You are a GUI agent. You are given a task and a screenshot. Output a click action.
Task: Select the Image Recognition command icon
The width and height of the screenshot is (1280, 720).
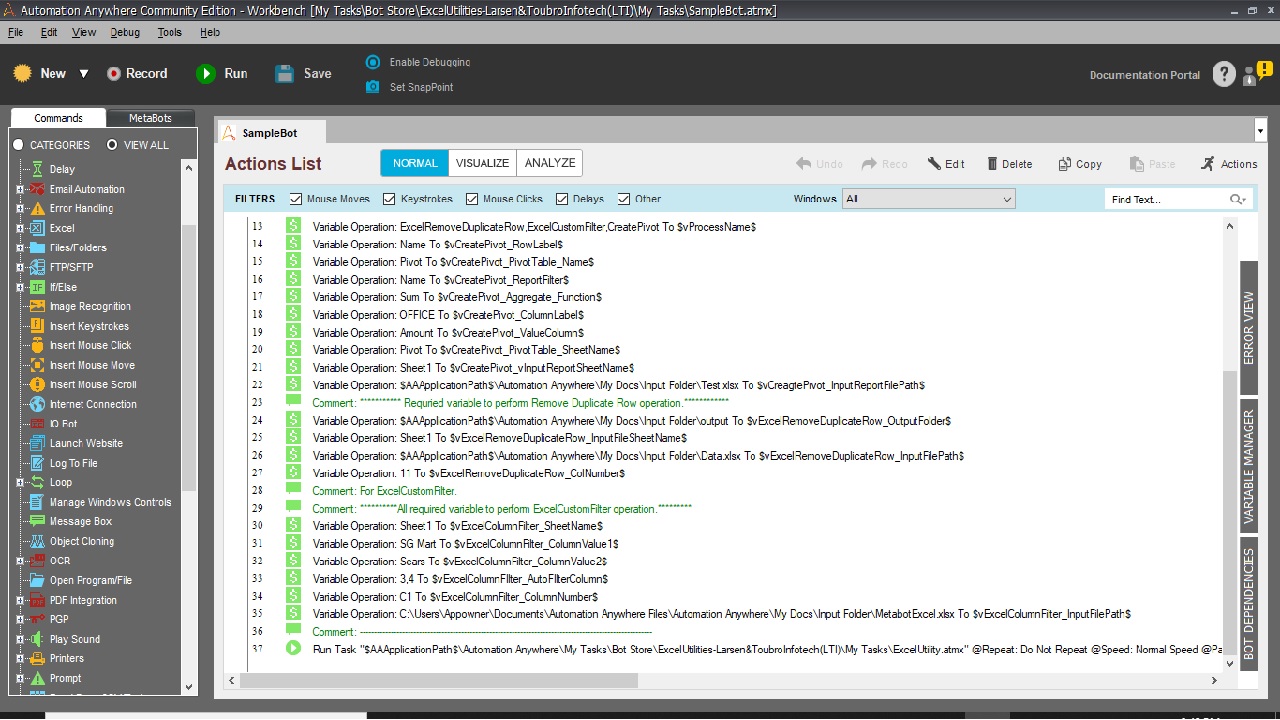tap(37, 306)
